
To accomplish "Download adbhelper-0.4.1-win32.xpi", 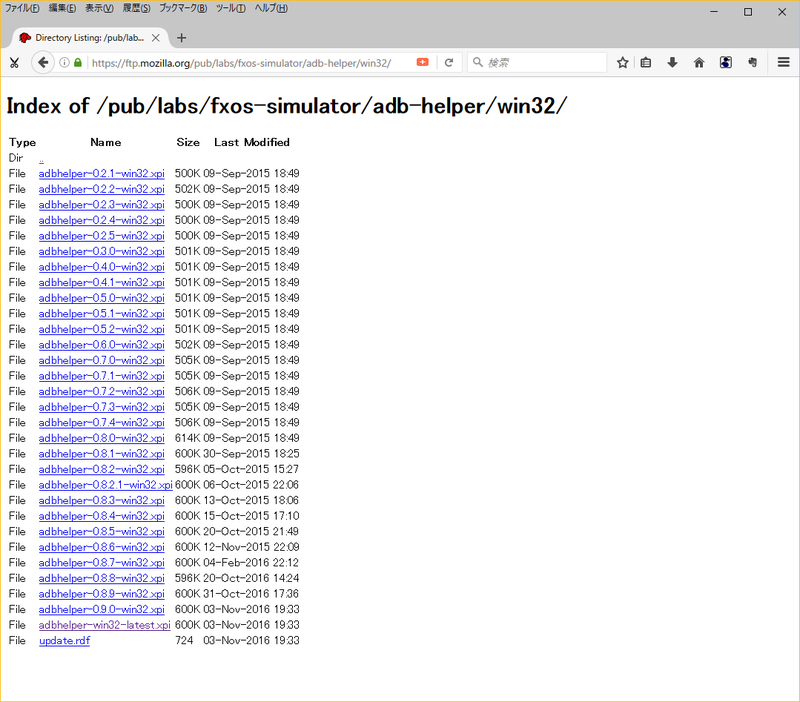I will click(102, 283).
